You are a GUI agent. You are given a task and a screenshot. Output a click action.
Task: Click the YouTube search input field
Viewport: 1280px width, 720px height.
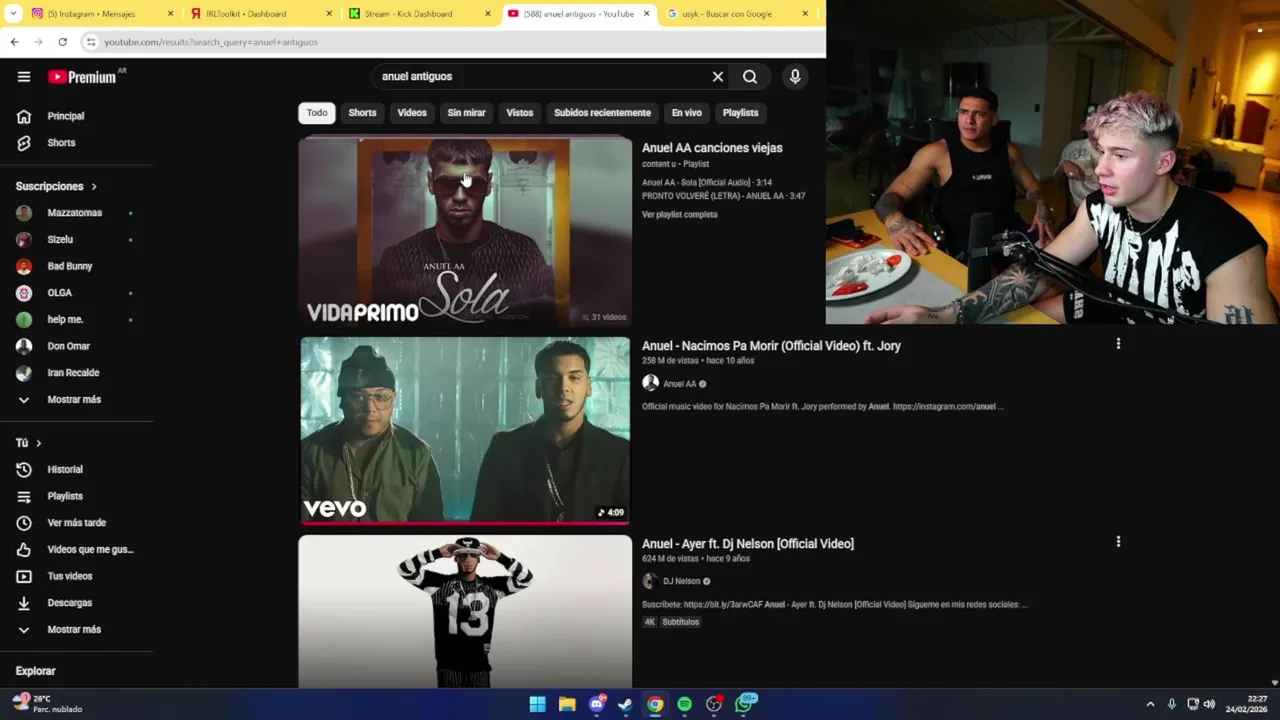coord(540,76)
